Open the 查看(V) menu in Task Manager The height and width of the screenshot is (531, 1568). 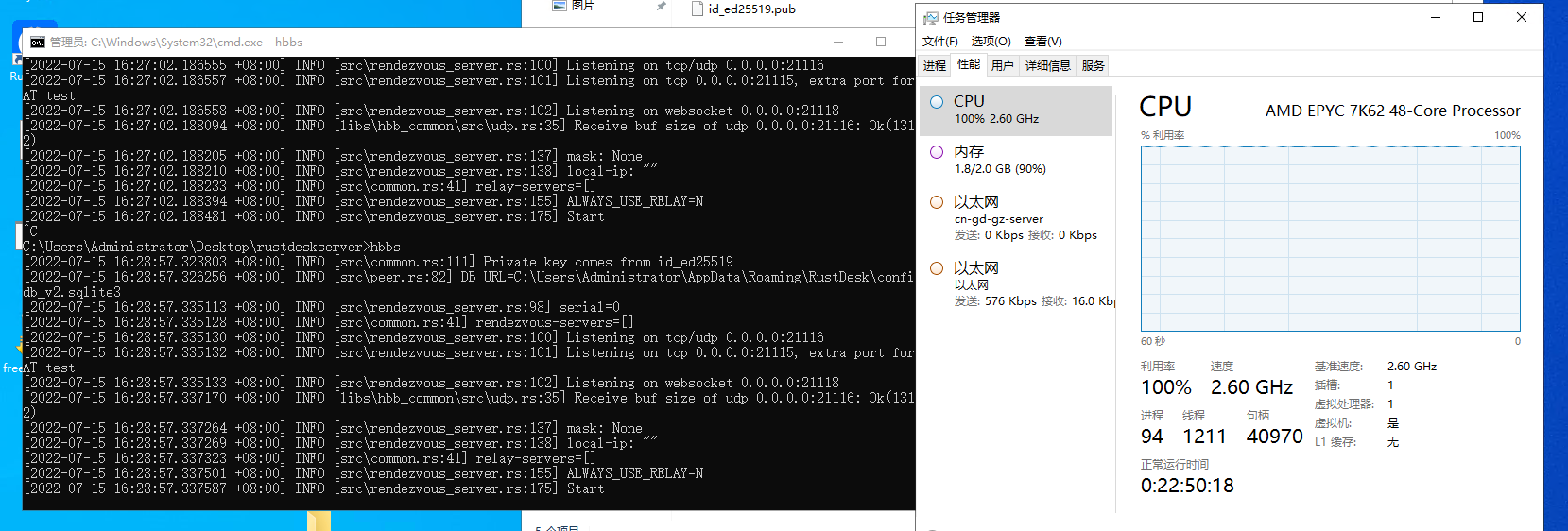[x=1042, y=42]
